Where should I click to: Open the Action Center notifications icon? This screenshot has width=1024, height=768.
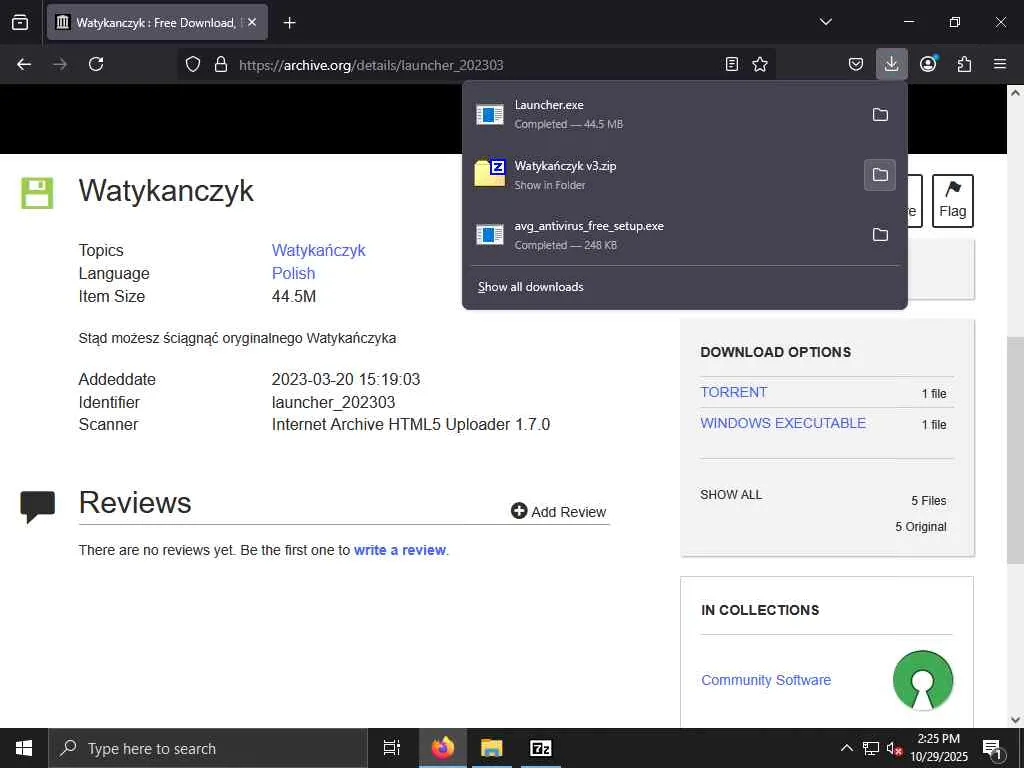pos(992,749)
